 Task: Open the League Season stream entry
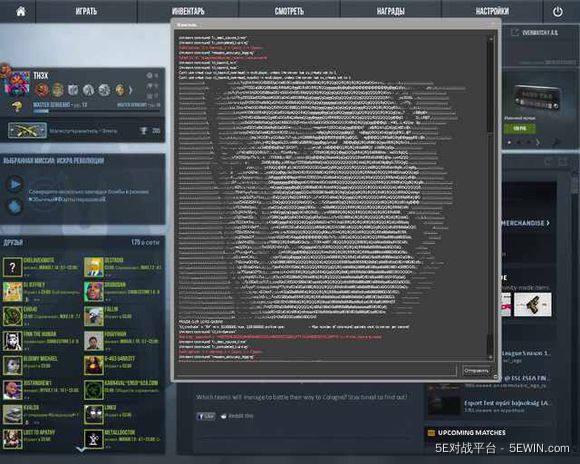point(525,356)
